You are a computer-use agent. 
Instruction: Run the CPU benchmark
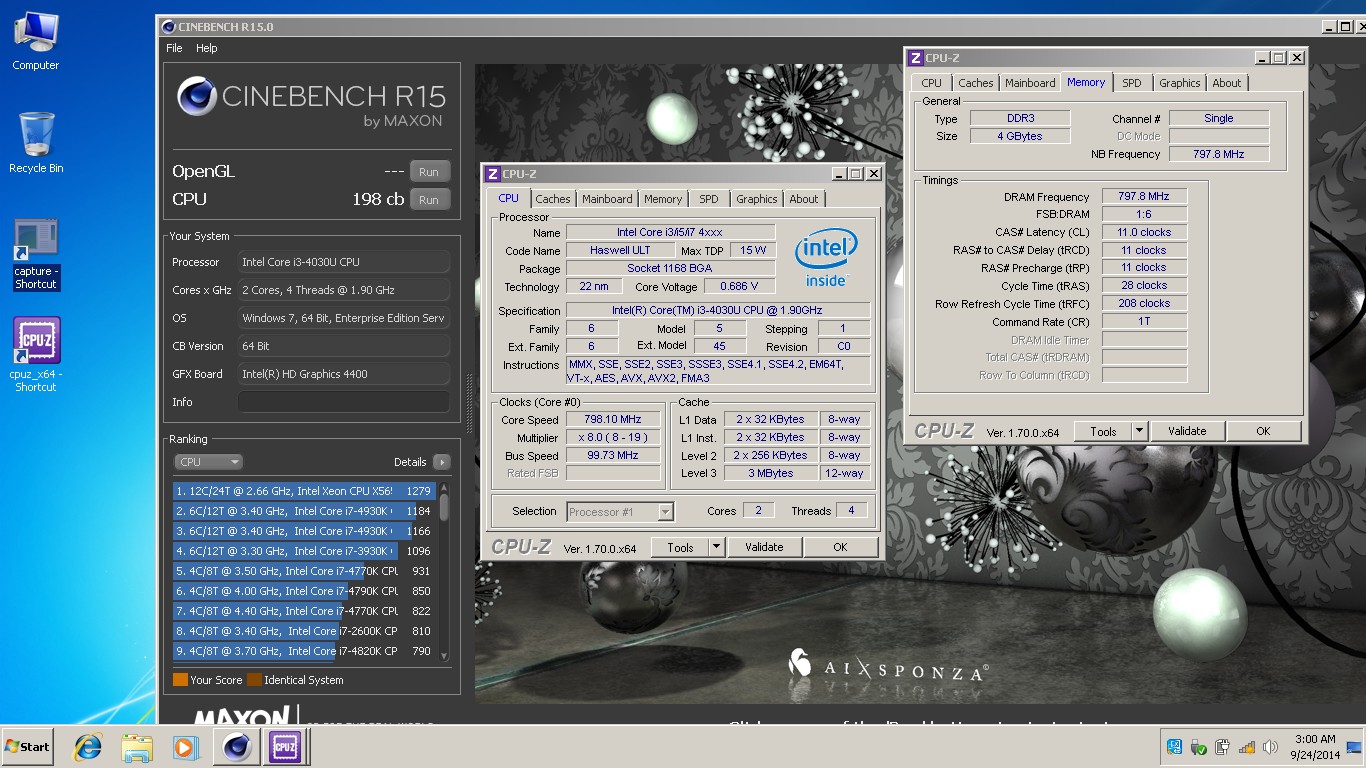[429, 200]
